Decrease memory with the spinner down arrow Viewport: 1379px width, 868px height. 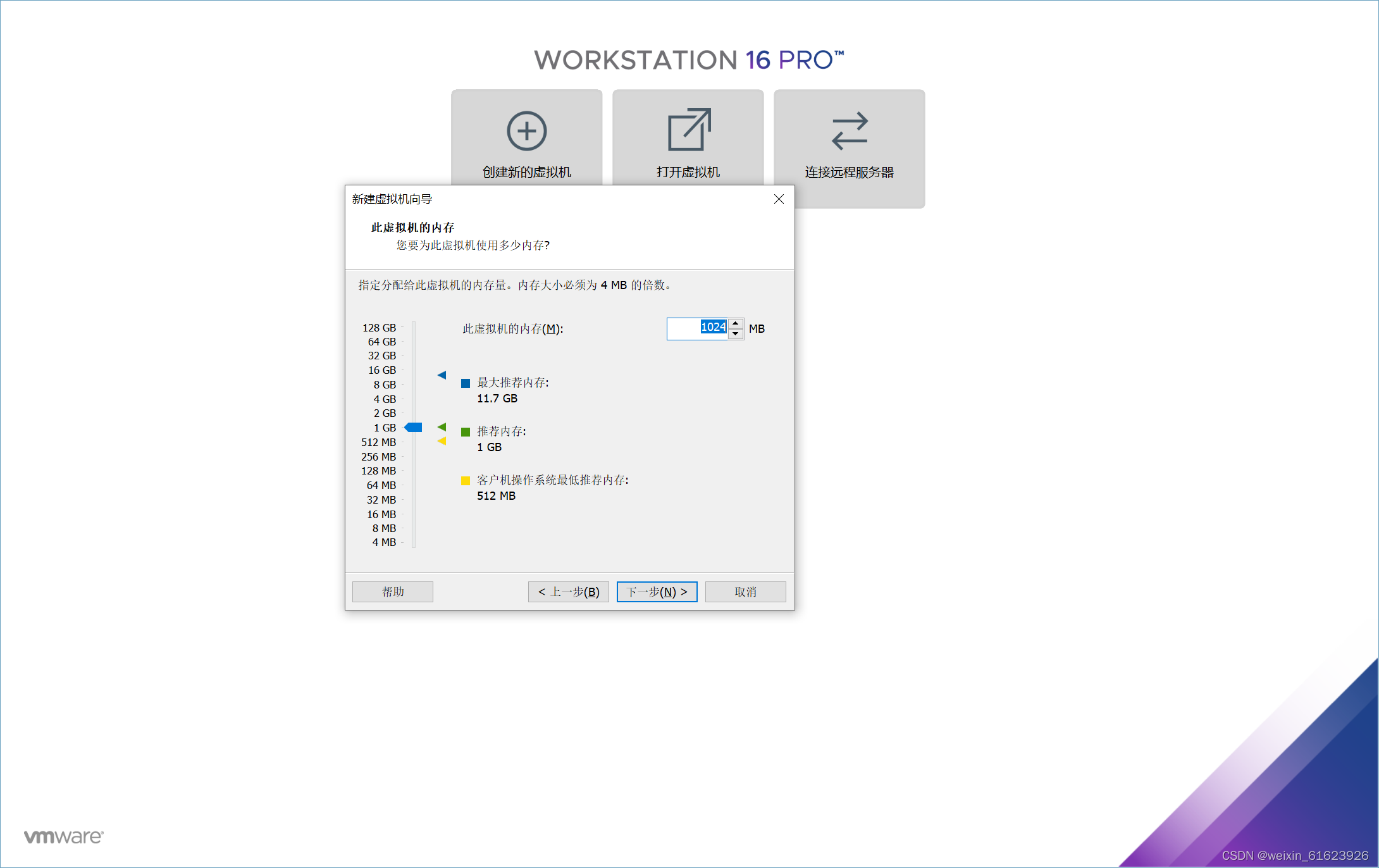(x=736, y=334)
